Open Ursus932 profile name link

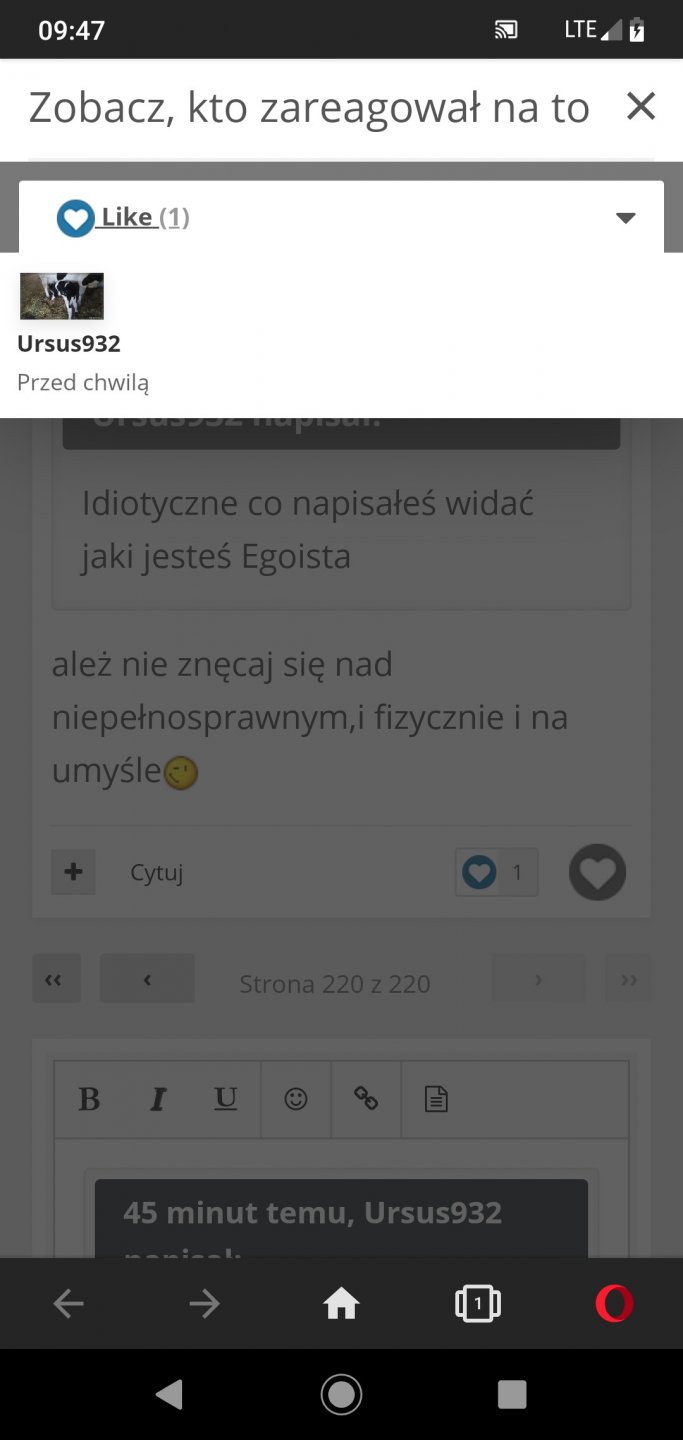[x=69, y=344]
